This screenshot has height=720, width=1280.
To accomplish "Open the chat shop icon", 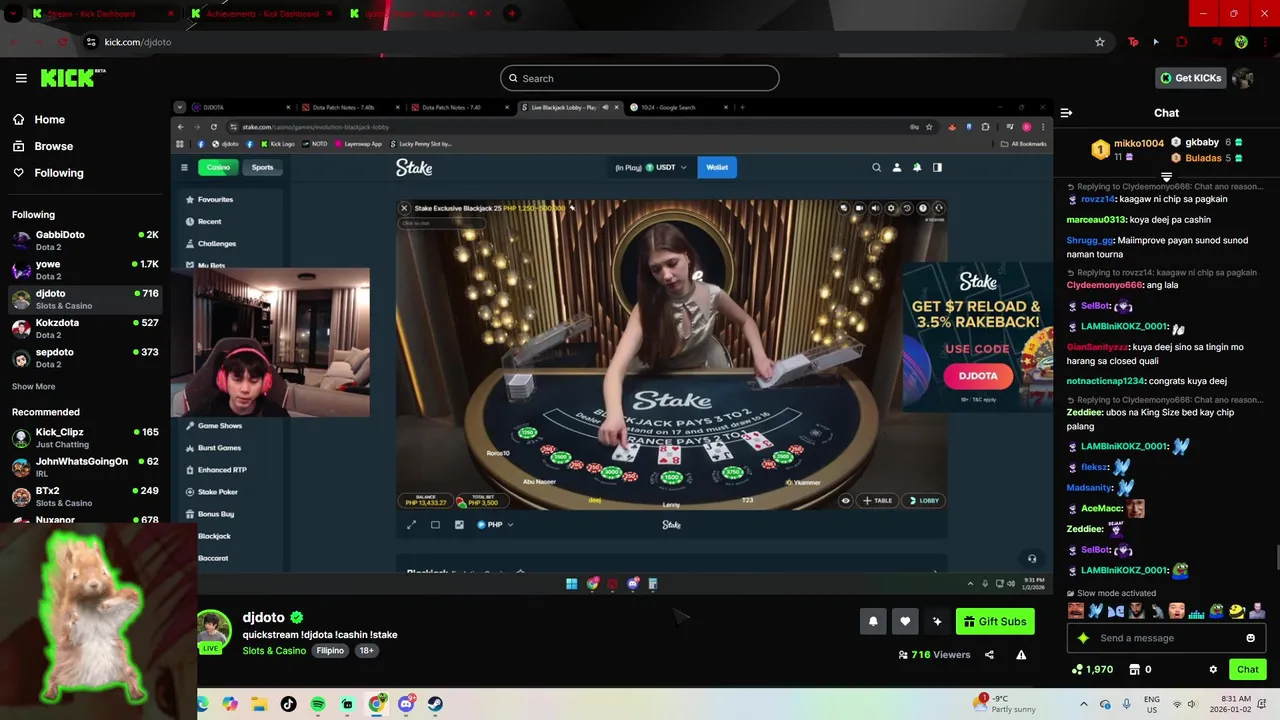I will (x=1134, y=669).
